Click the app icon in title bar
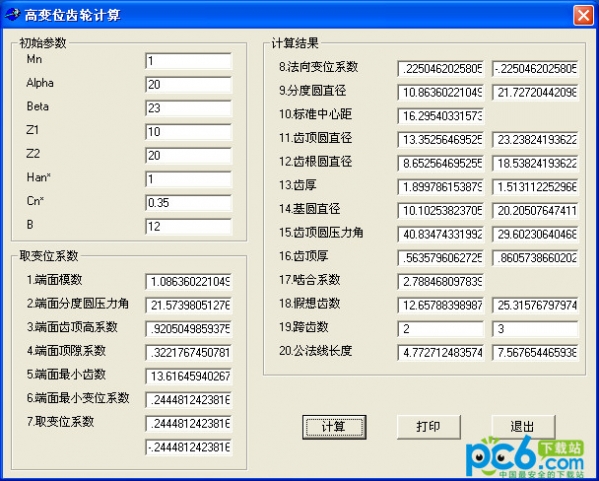 (11, 15)
